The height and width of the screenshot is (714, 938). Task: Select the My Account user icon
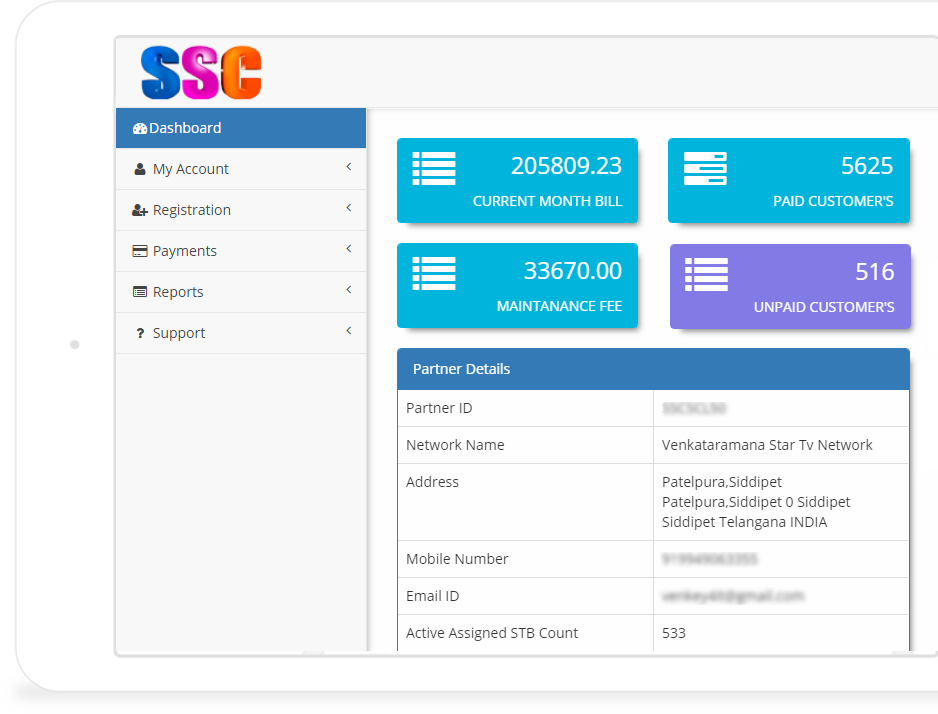coord(140,169)
